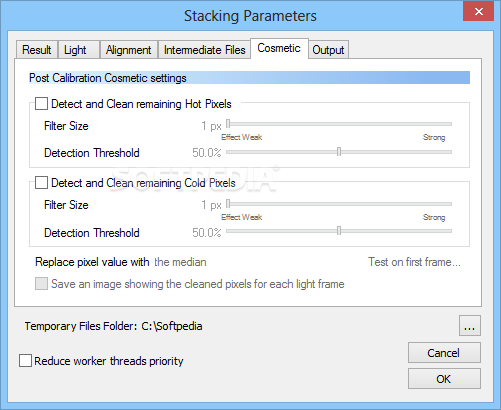Click the Cancel button
Image resolution: width=501 pixels, height=410 pixels.
tap(444, 353)
